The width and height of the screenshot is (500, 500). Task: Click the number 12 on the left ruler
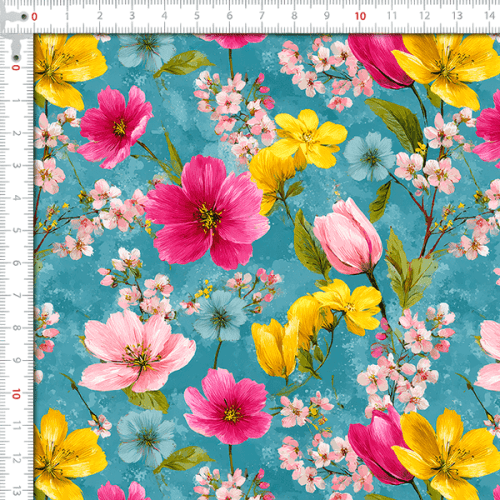tap(16, 458)
